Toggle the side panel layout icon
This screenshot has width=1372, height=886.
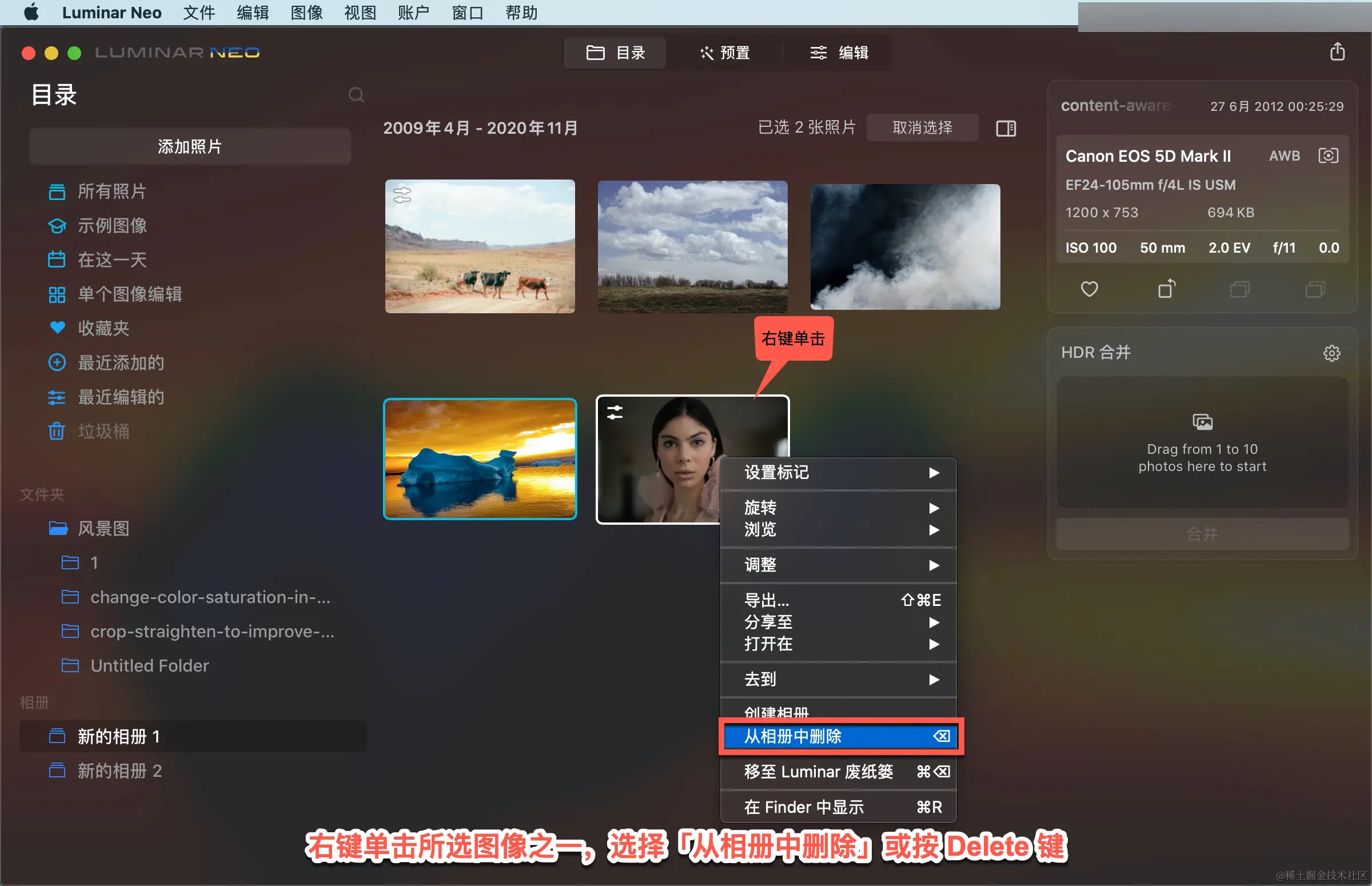[1006, 127]
